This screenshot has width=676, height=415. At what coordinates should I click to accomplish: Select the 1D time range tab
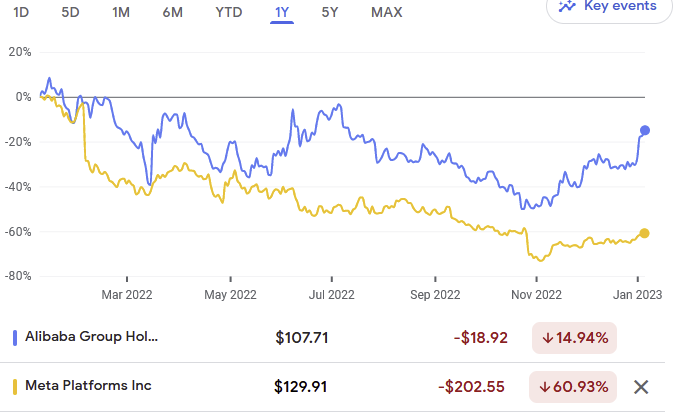21,12
